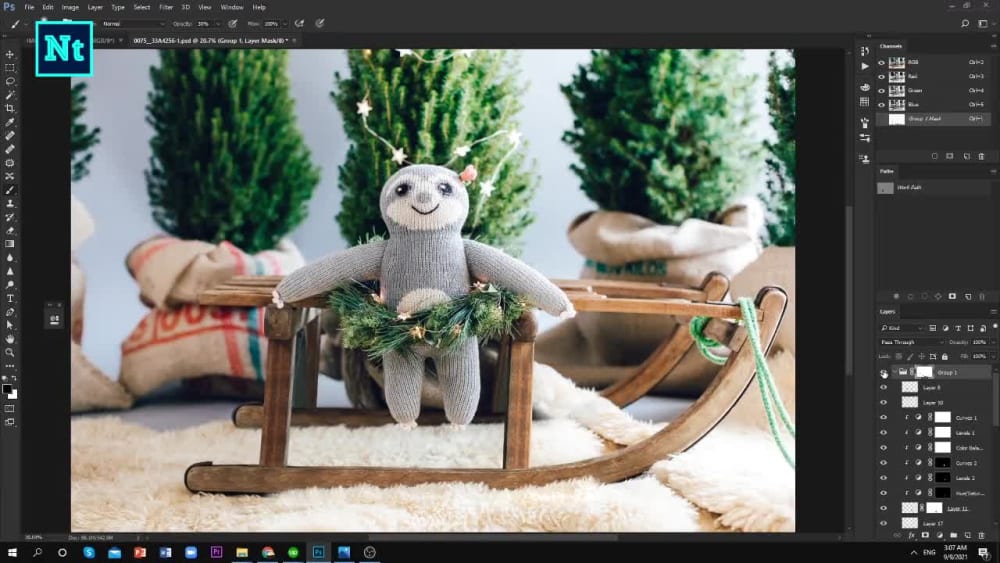This screenshot has height=563, width=1000.
Task: Open the File menu
Action: (29, 7)
